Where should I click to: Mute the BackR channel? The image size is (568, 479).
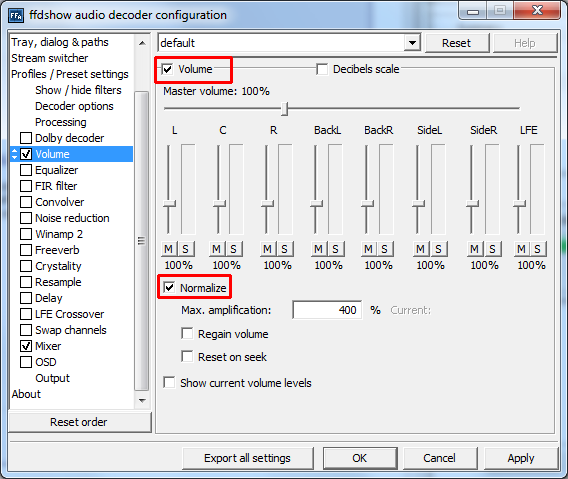pos(369,249)
